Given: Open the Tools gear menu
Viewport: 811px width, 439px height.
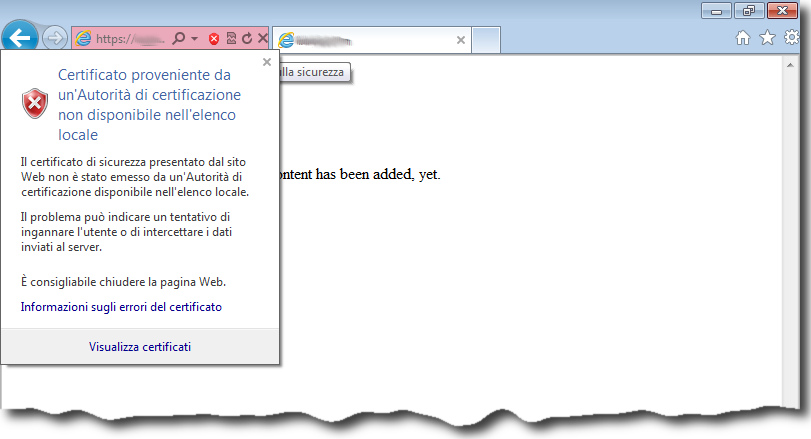Looking at the screenshot, I should [x=792, y=38].
